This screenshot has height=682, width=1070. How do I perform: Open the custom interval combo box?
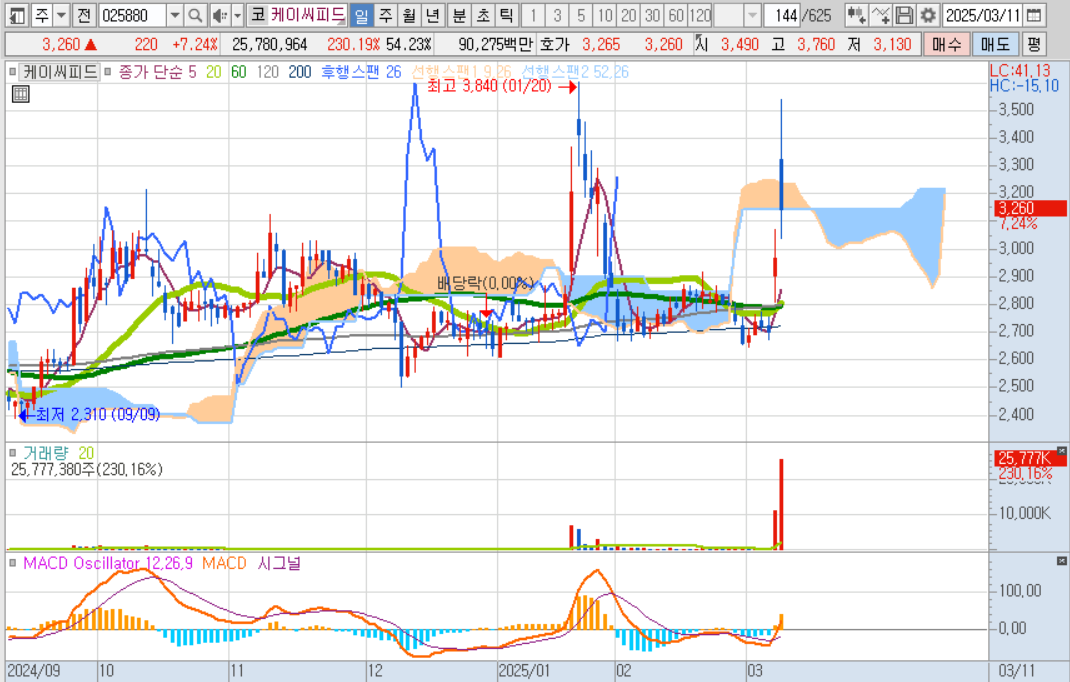coord(737,14)
